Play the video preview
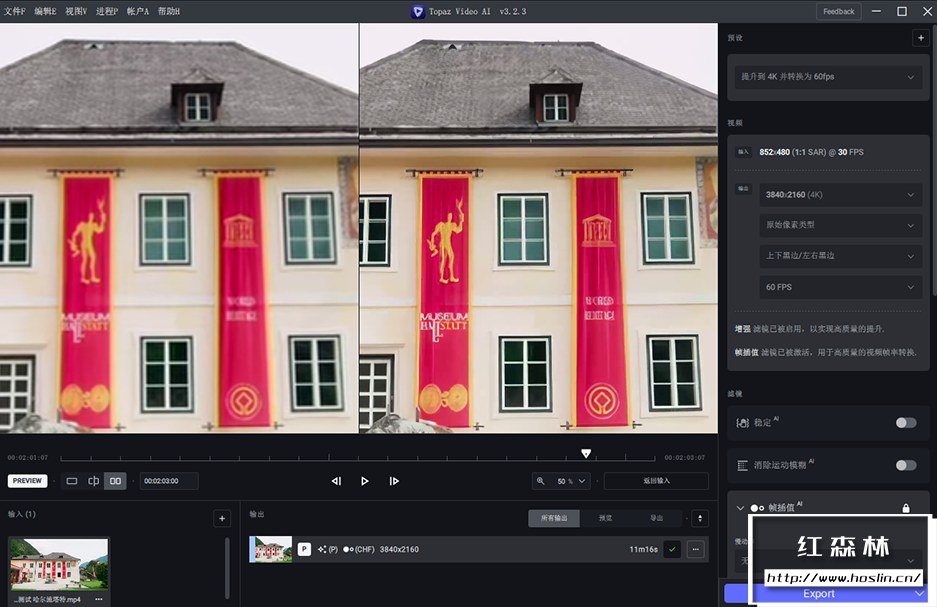The image size is (937, 607). pos(365,481)
